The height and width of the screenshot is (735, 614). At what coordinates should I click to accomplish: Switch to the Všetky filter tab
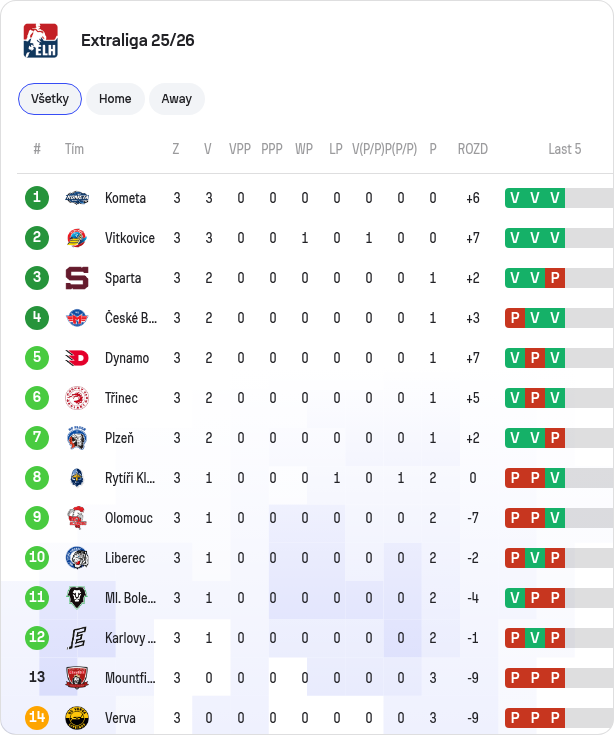coord(50,99)
